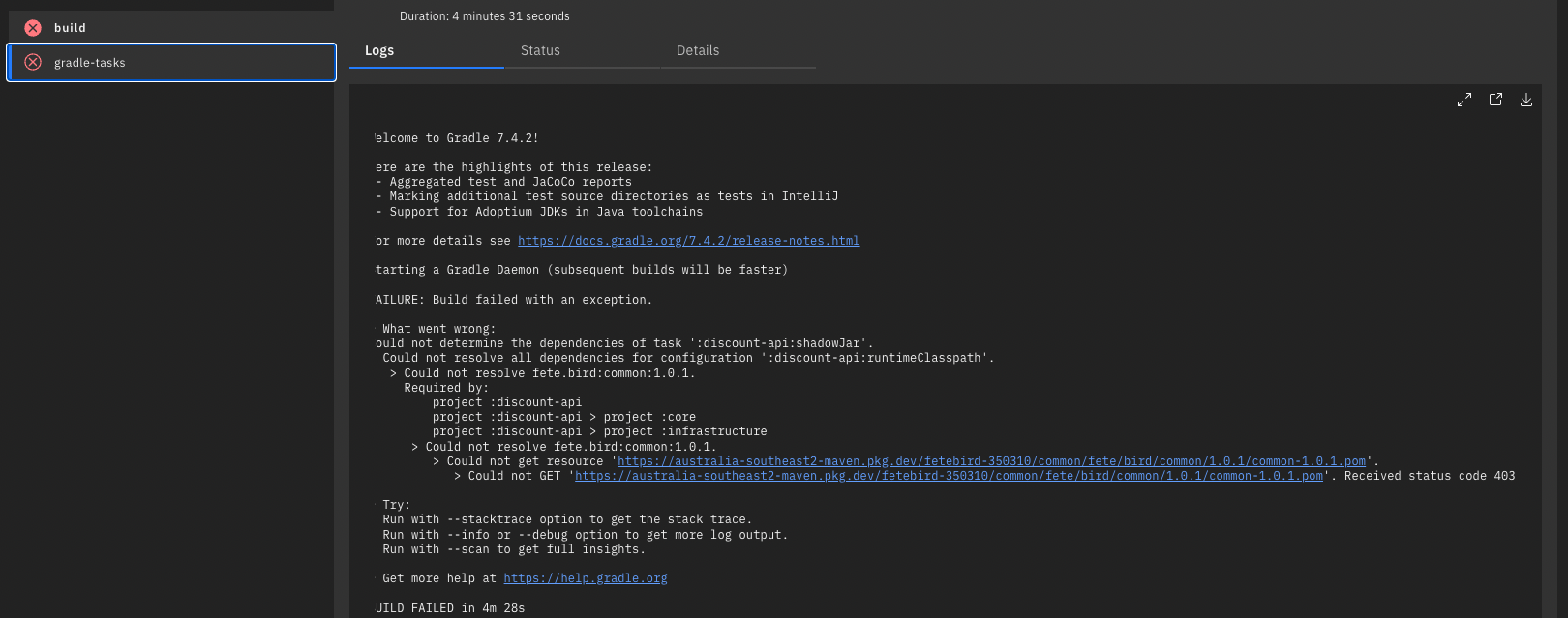Open the URL after 'Could not GET'
This screenshot has height=618, width=1568.
949,476
